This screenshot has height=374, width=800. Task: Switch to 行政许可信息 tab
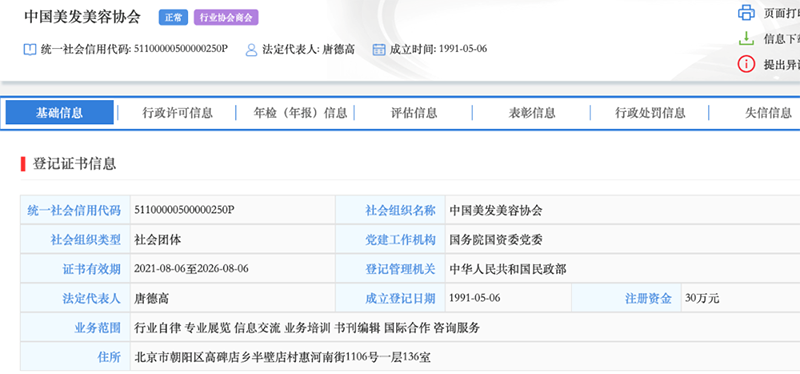click(x=177, y=113)
